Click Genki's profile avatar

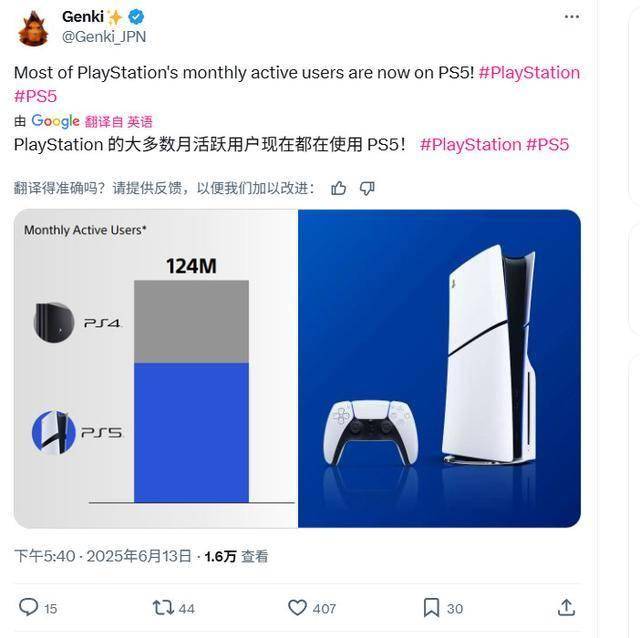click(x=33, y=29)
